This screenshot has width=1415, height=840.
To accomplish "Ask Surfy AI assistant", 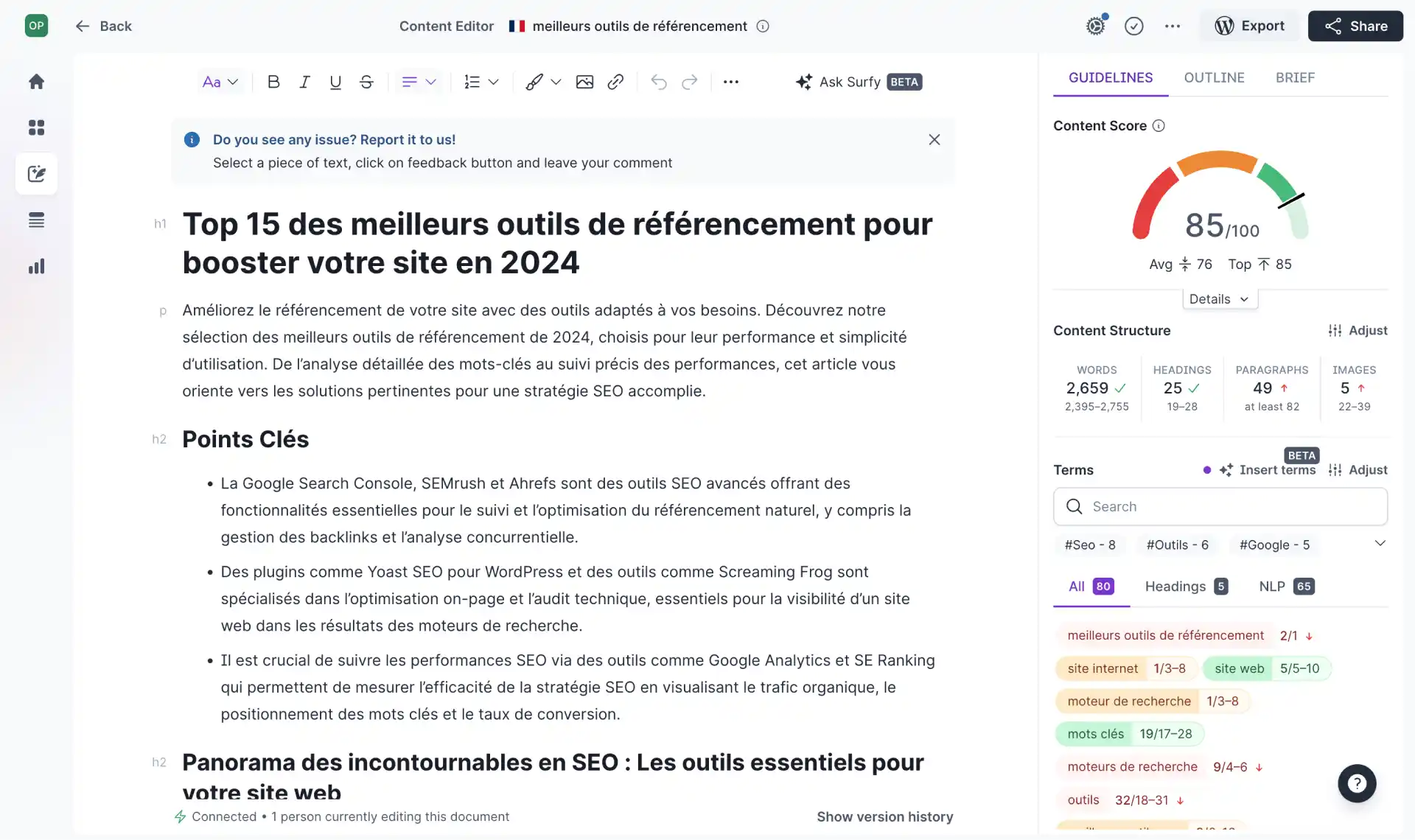I will click(x=859, y=82).
